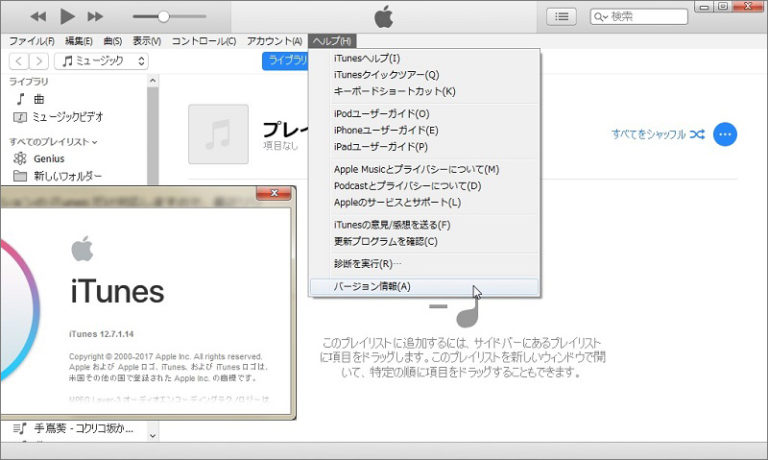The image size is (768, 460).
Task: Open the コントロール(C) menu
Action: tap(204, 41)
